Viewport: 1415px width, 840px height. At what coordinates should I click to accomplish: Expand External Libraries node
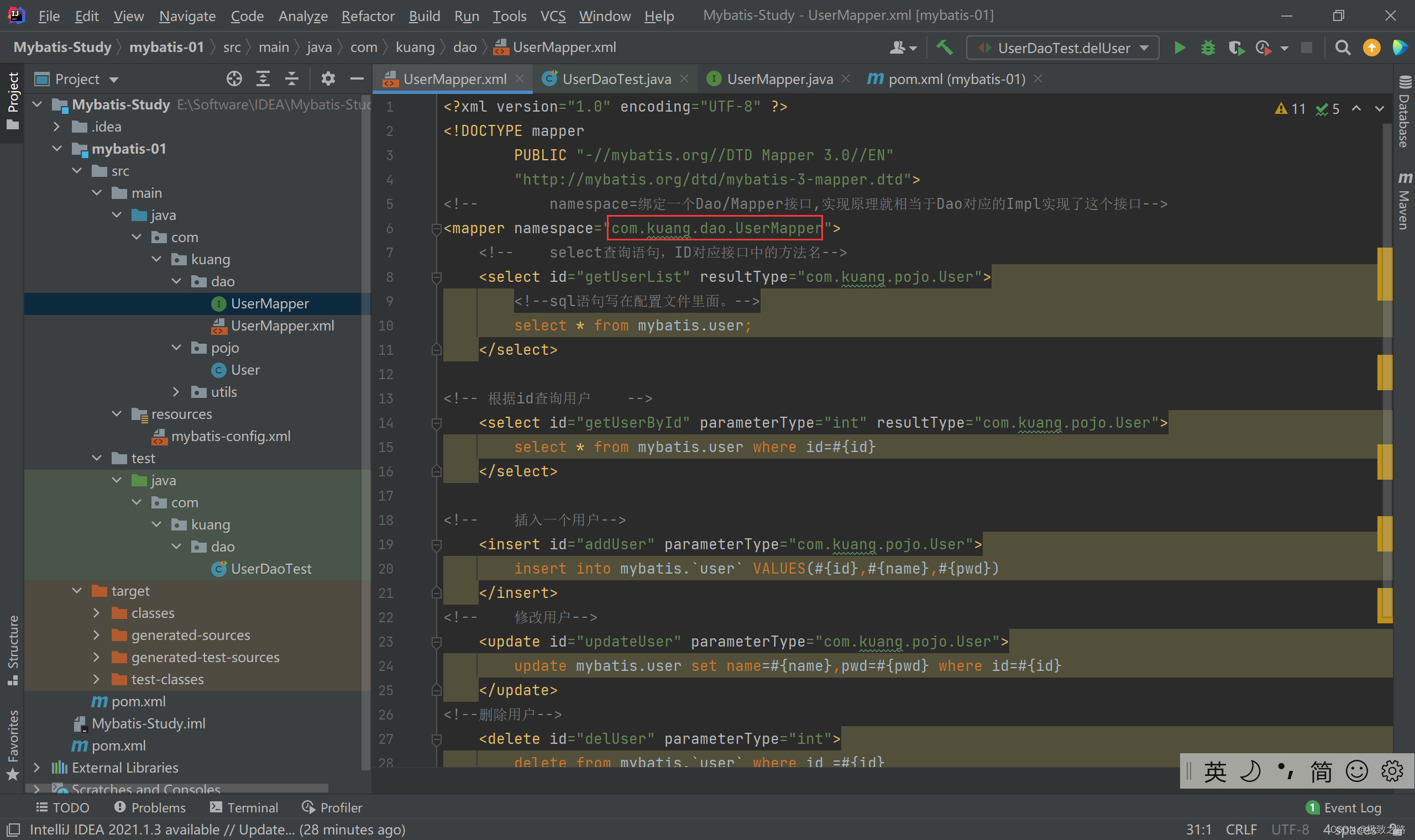click(x=37, y=768)
